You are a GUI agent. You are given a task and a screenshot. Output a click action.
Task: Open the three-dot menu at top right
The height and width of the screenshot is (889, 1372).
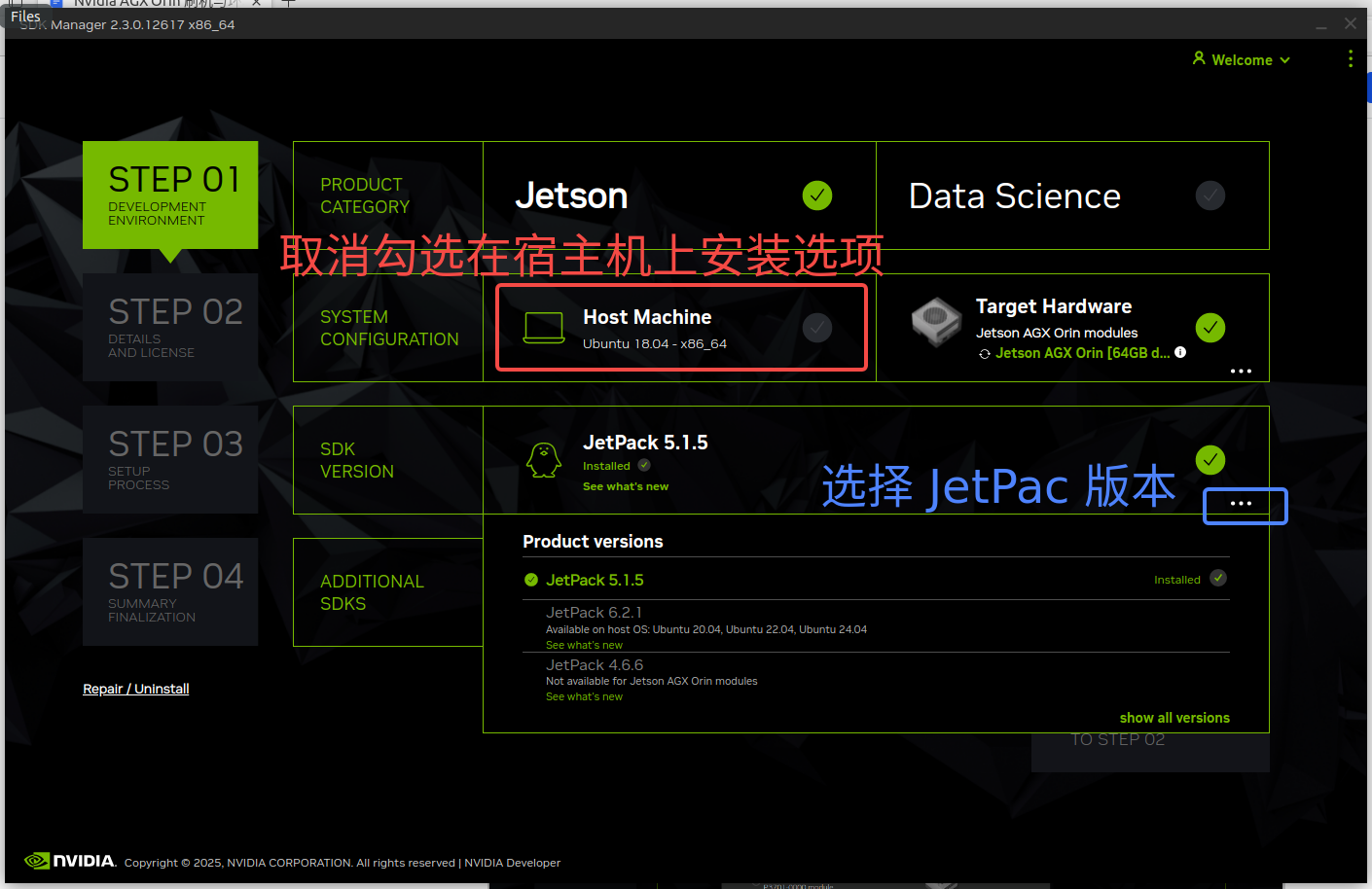(1350, 58)
